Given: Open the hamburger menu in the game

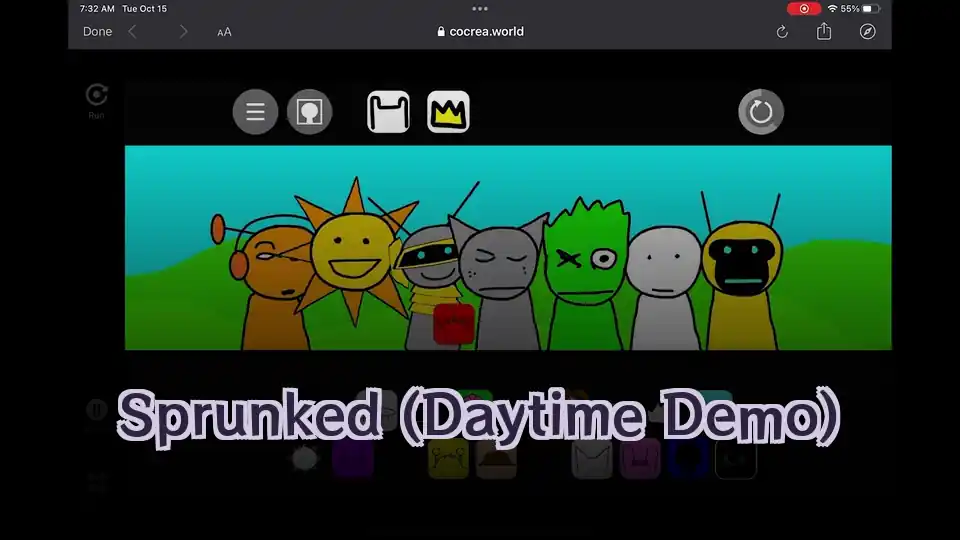Looking at the screenshot, I should pos(255,112).
